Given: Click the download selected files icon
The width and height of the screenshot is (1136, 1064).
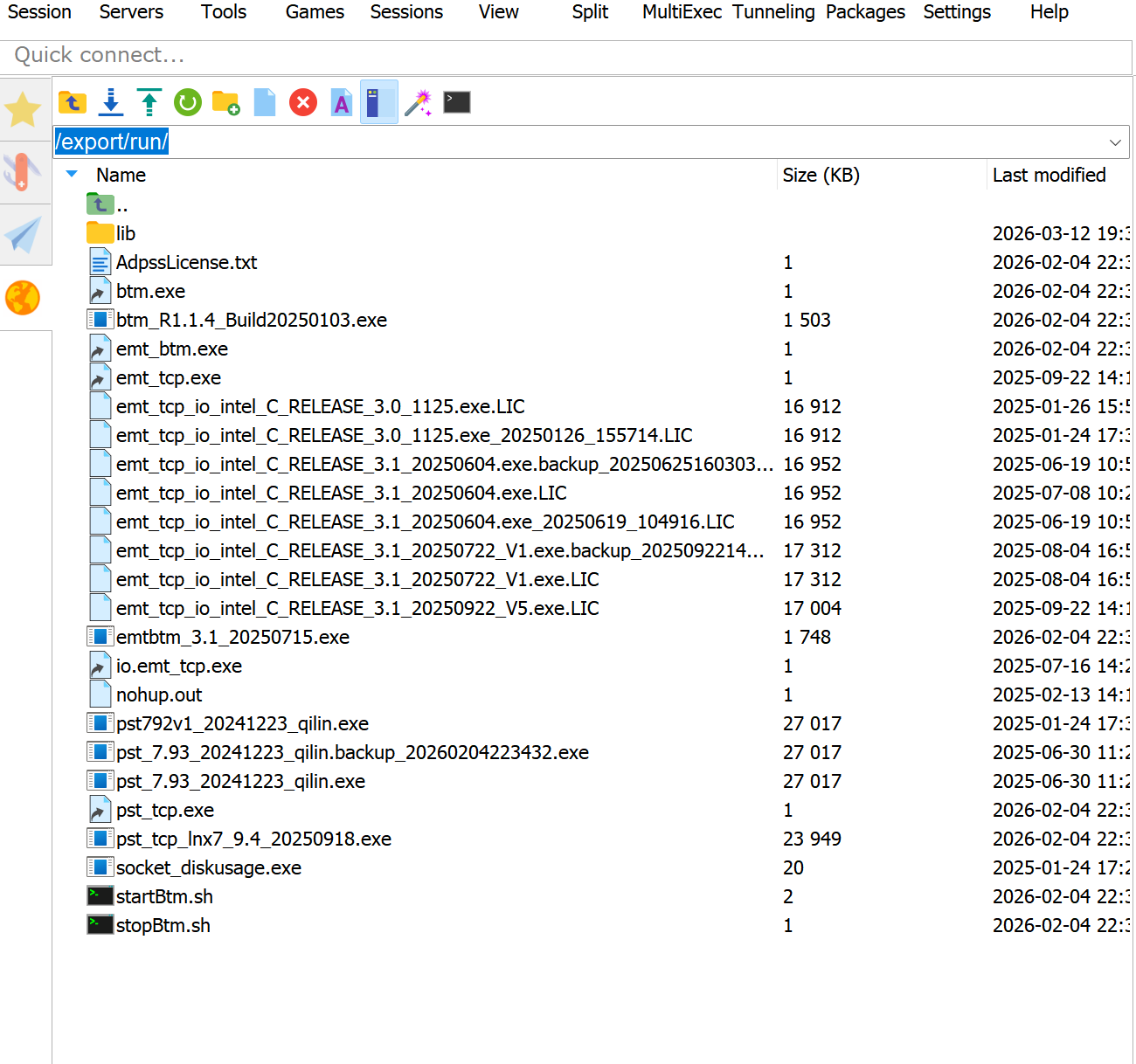Looking at the screenshot, I should [x=111, y=102].
